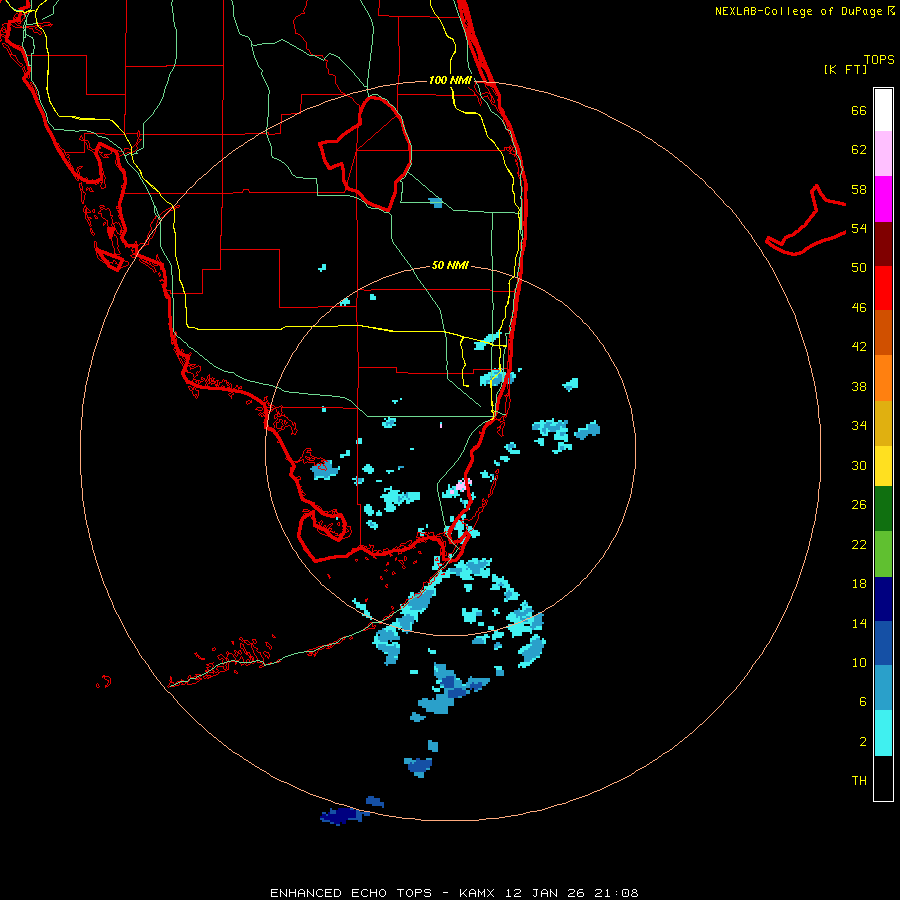900x900 pixels.
Task: Click the 46 value on the legend
Action: (x=859, y=308)
